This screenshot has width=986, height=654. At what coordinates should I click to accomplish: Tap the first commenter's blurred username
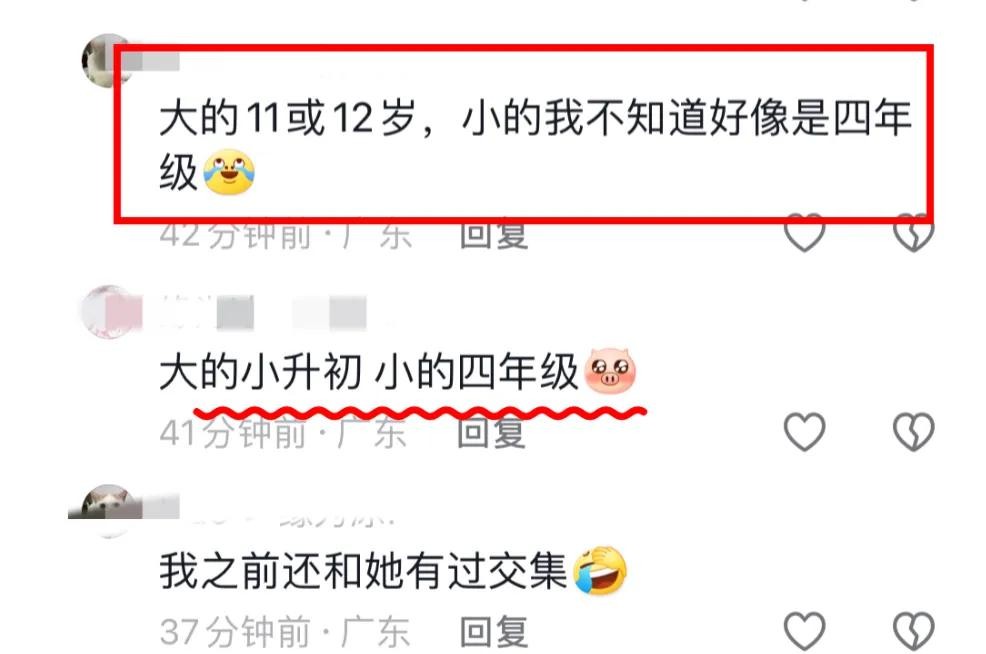point(150,61)
